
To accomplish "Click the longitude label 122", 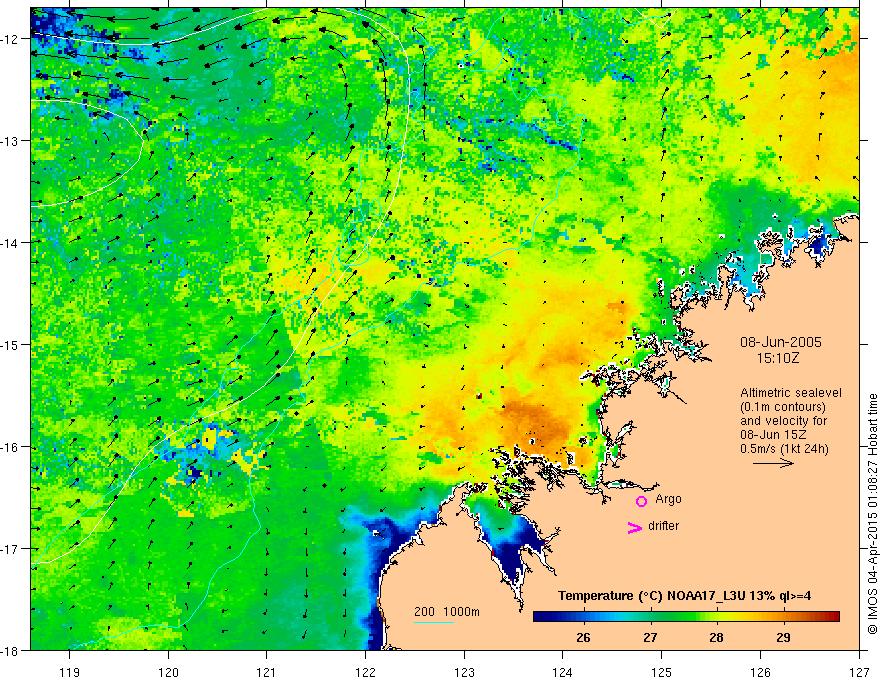I will point(365,672).
